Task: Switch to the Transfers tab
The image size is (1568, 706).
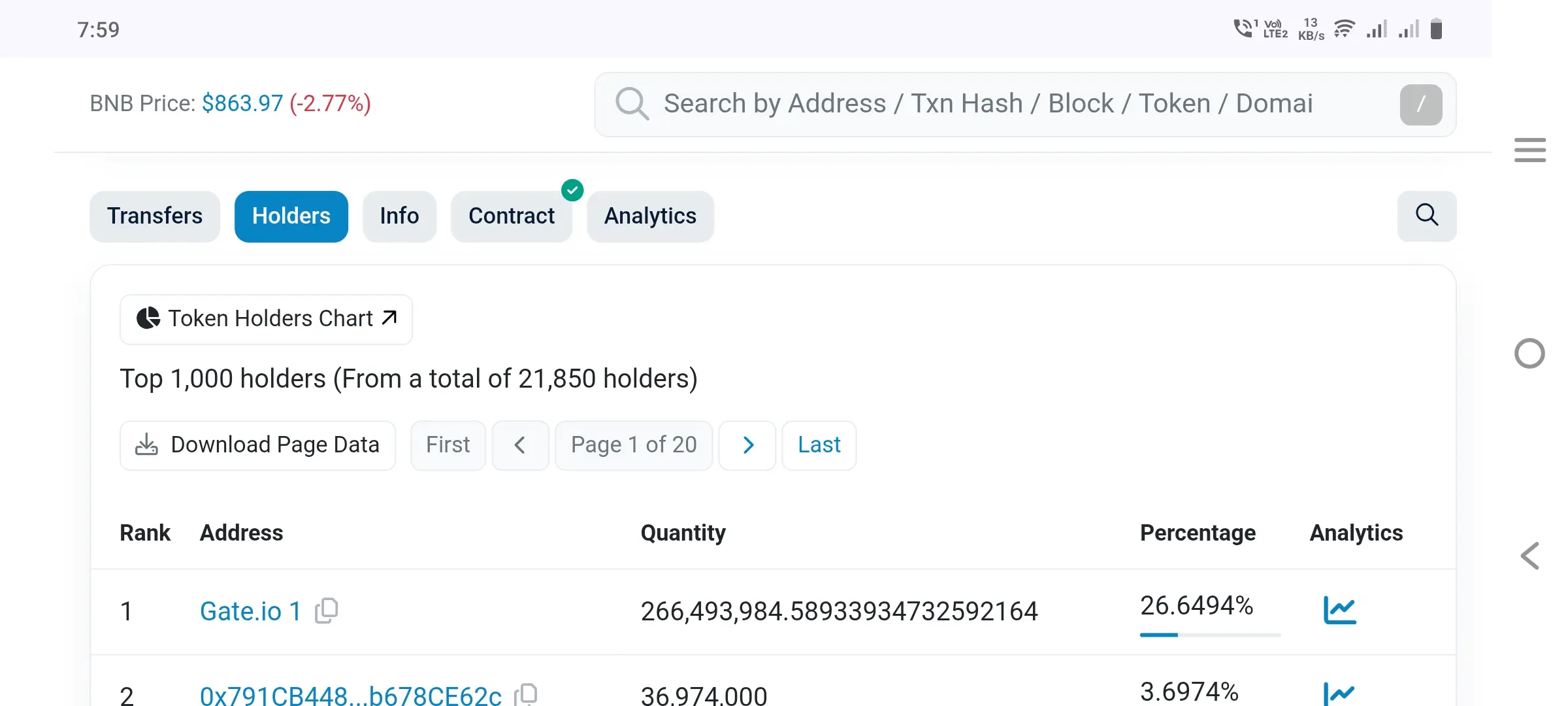Action: click(155, 216)
